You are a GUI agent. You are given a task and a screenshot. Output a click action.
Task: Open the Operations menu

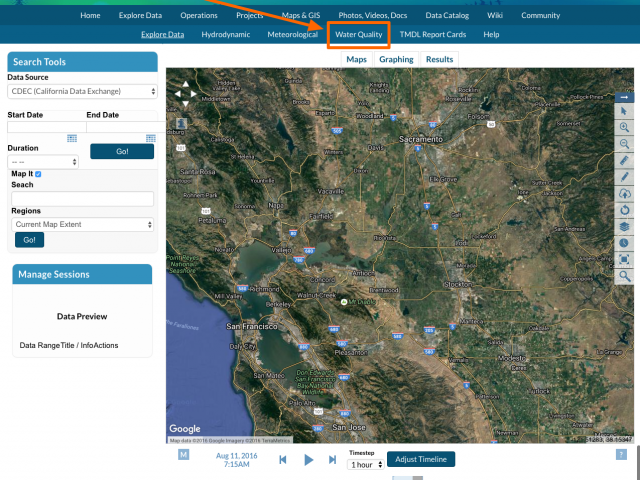(x=199, y=16)
